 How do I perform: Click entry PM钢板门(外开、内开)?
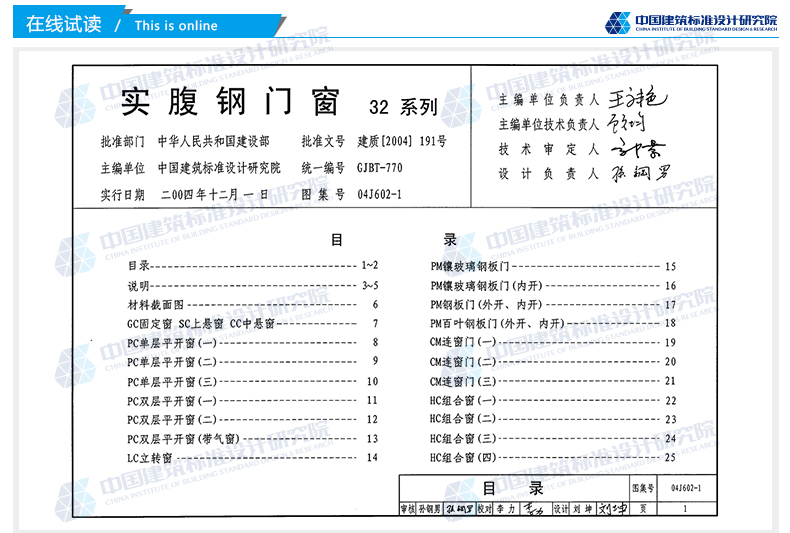coord(553,305)
